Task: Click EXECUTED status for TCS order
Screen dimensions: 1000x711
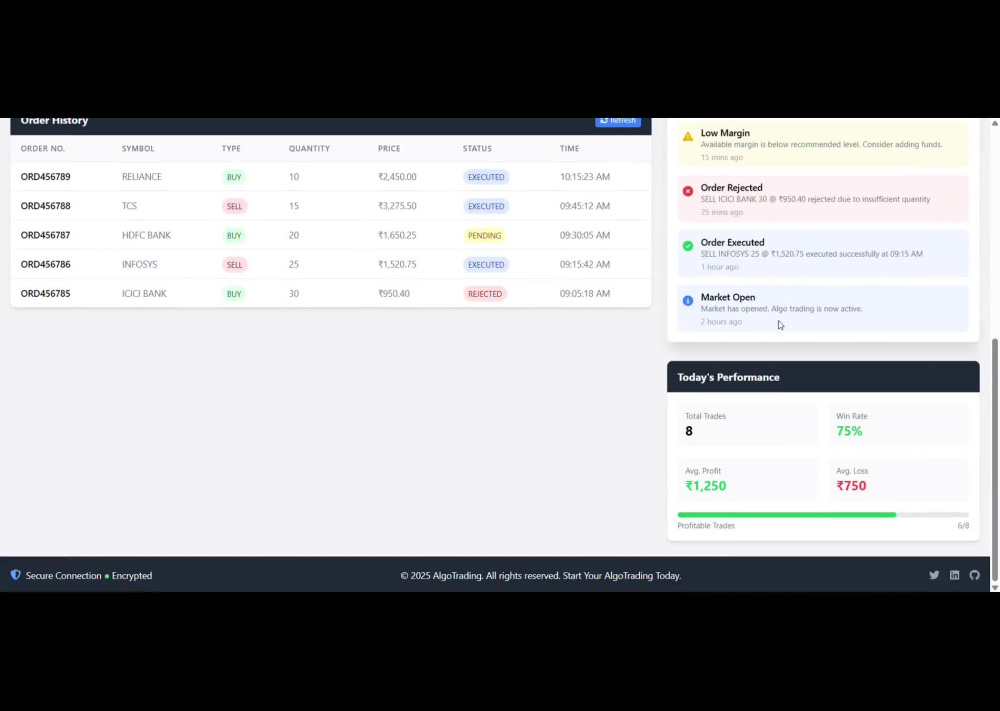Action: 486,207
